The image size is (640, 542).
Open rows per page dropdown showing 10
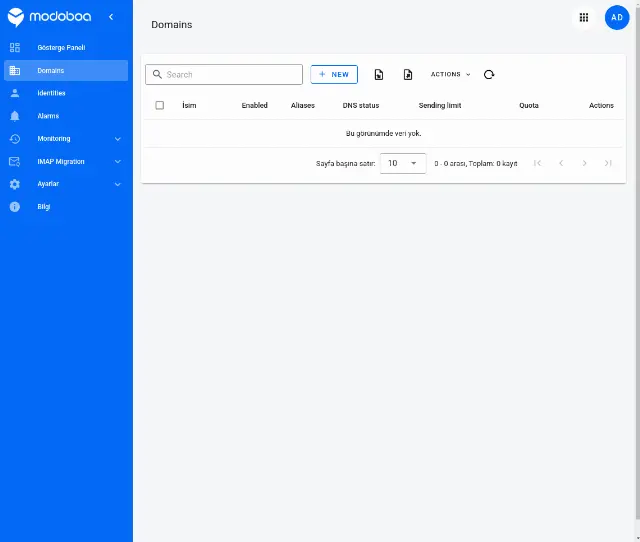pos(403,163)
